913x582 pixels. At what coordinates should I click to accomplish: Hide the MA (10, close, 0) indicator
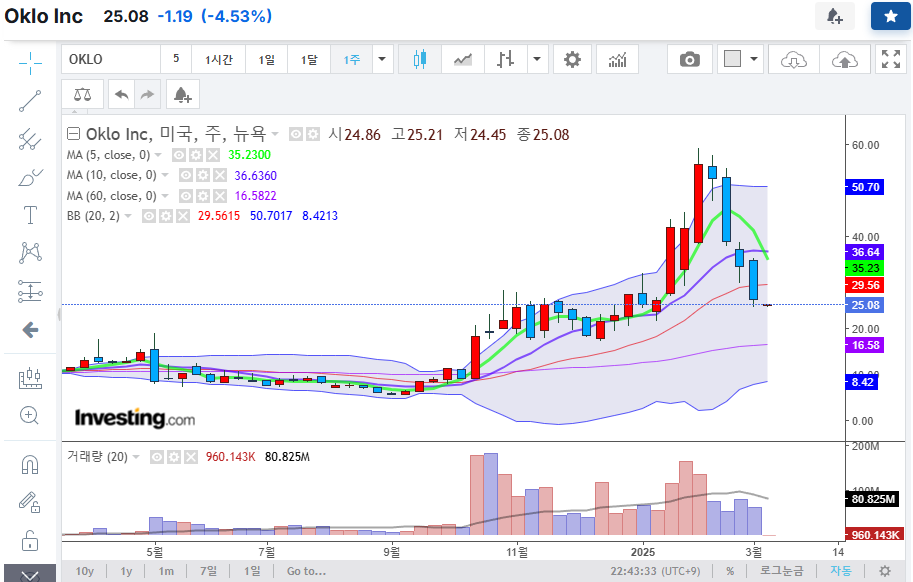point(186,175)
